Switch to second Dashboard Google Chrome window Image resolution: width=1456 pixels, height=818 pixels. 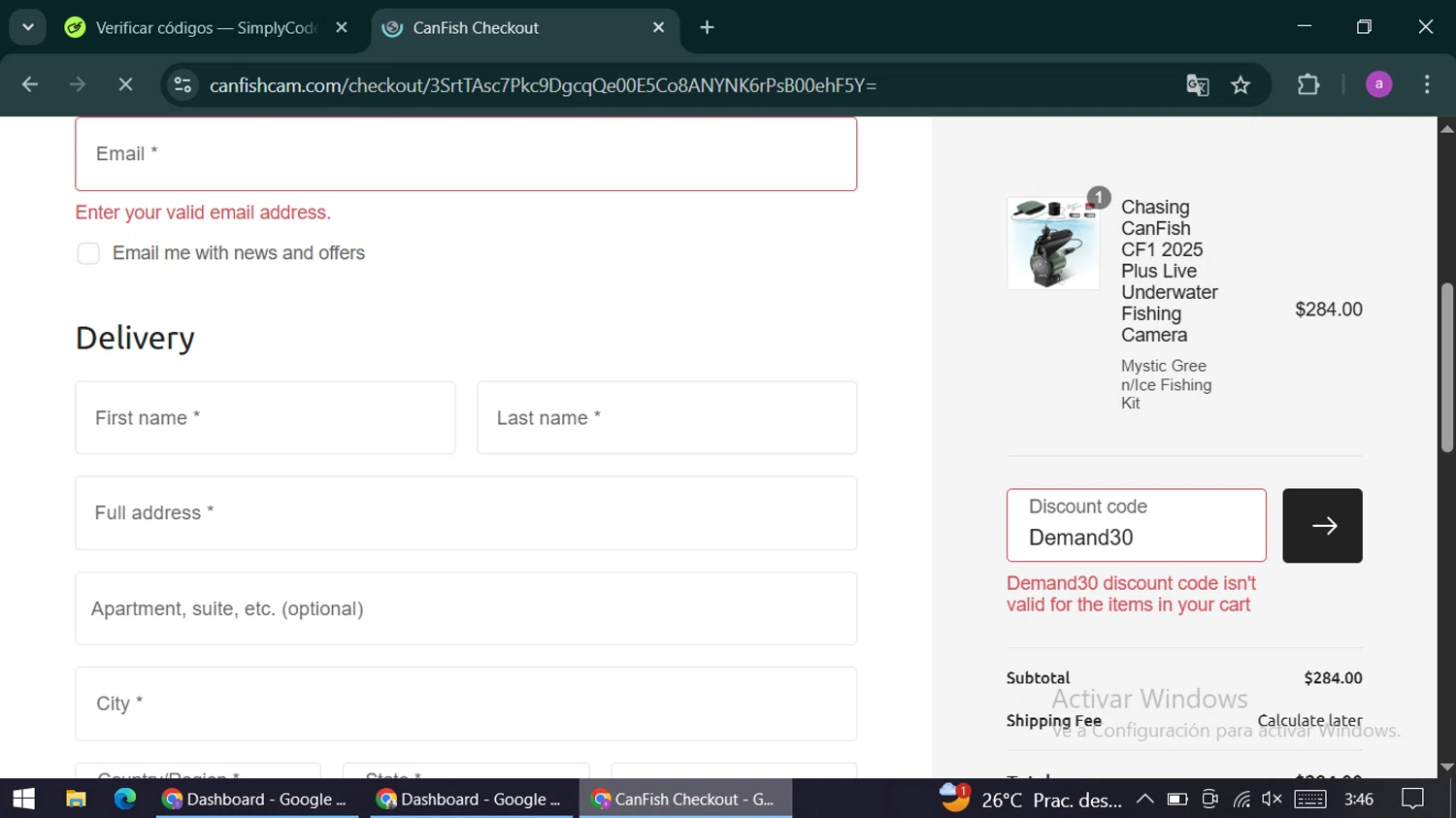[471, 799]
